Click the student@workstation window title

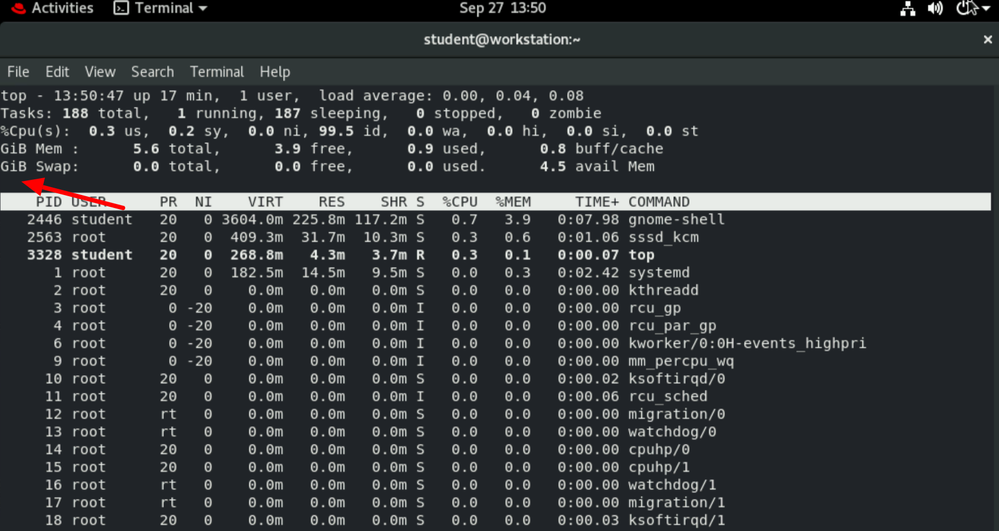pyautogui.click(x=502, y=40)
